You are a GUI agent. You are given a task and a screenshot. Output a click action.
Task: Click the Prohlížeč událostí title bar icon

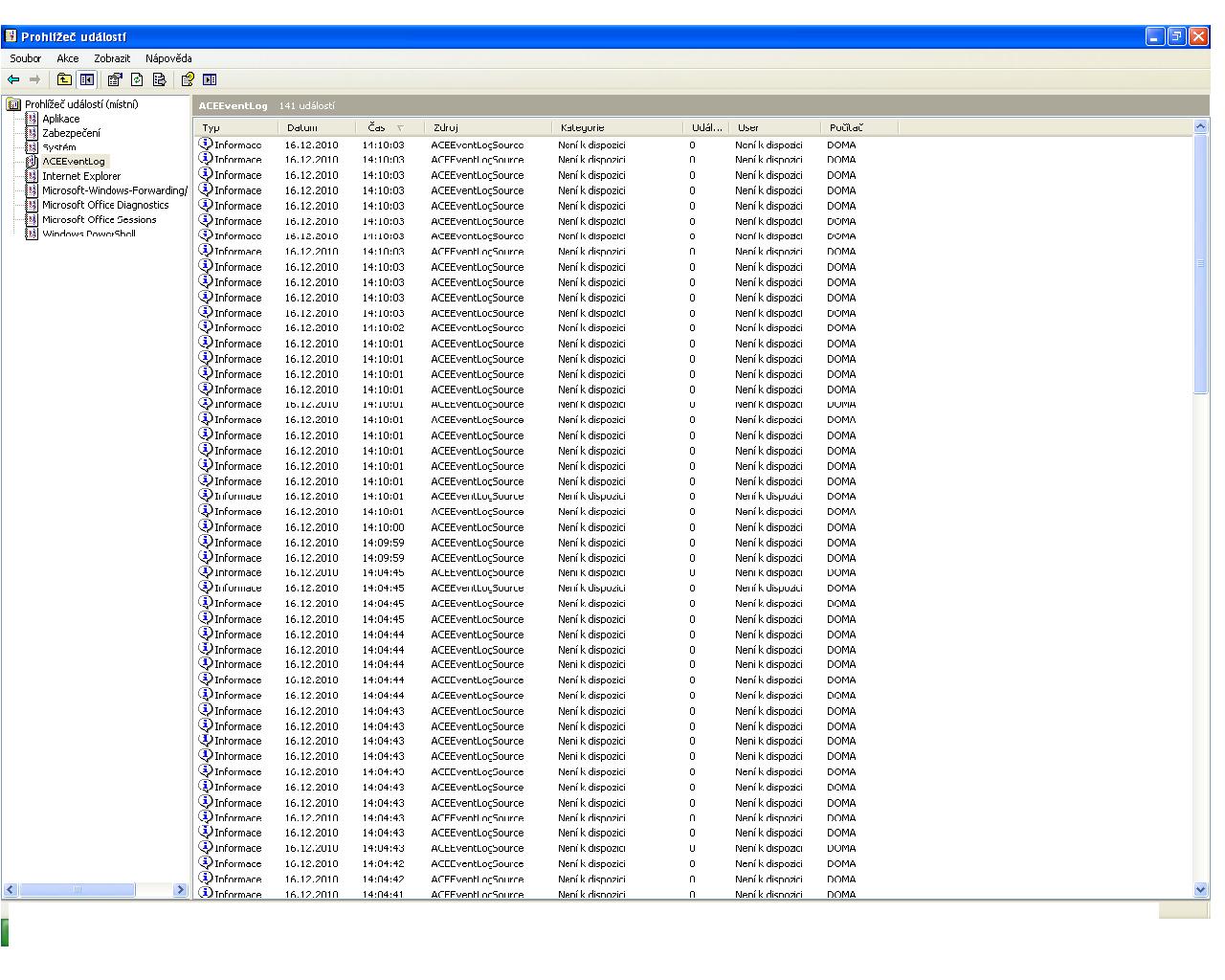(x=11, y=36)
